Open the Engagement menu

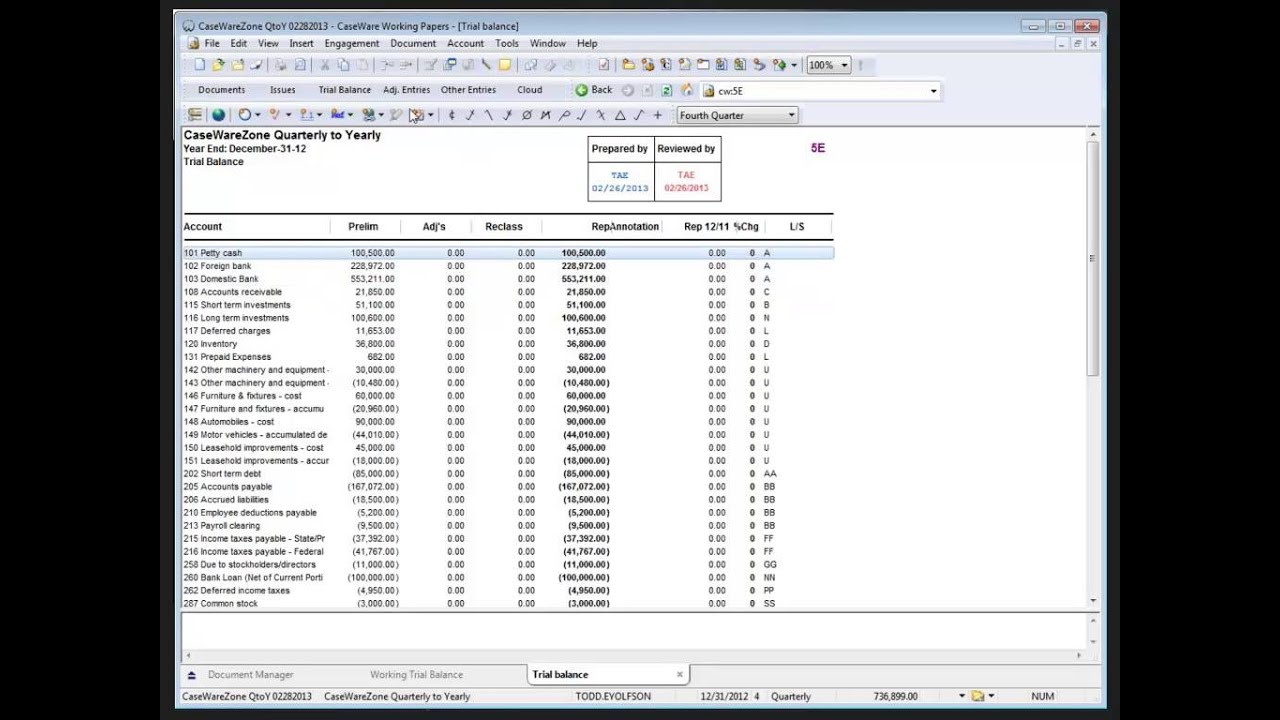pyautogui.click(x=351, y=44)
